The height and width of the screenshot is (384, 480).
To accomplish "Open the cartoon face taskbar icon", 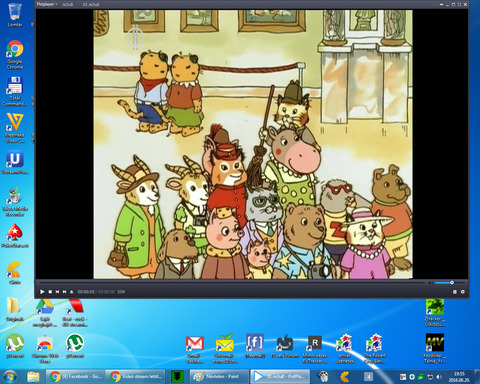I will tap(323, 377).
